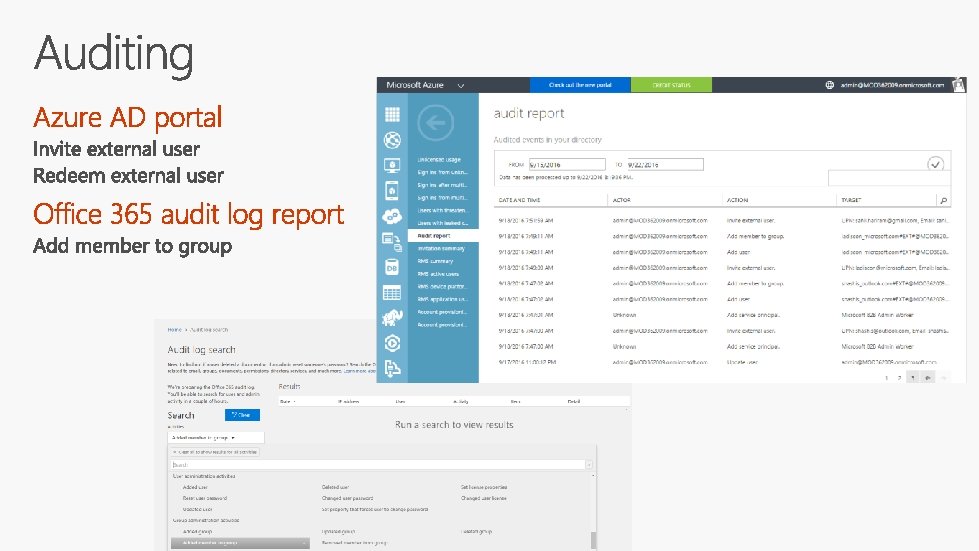This screenshot has width=979, height=551.
Task: Select 'Users with leaked c...' in side menu
Action: [442, 223]
